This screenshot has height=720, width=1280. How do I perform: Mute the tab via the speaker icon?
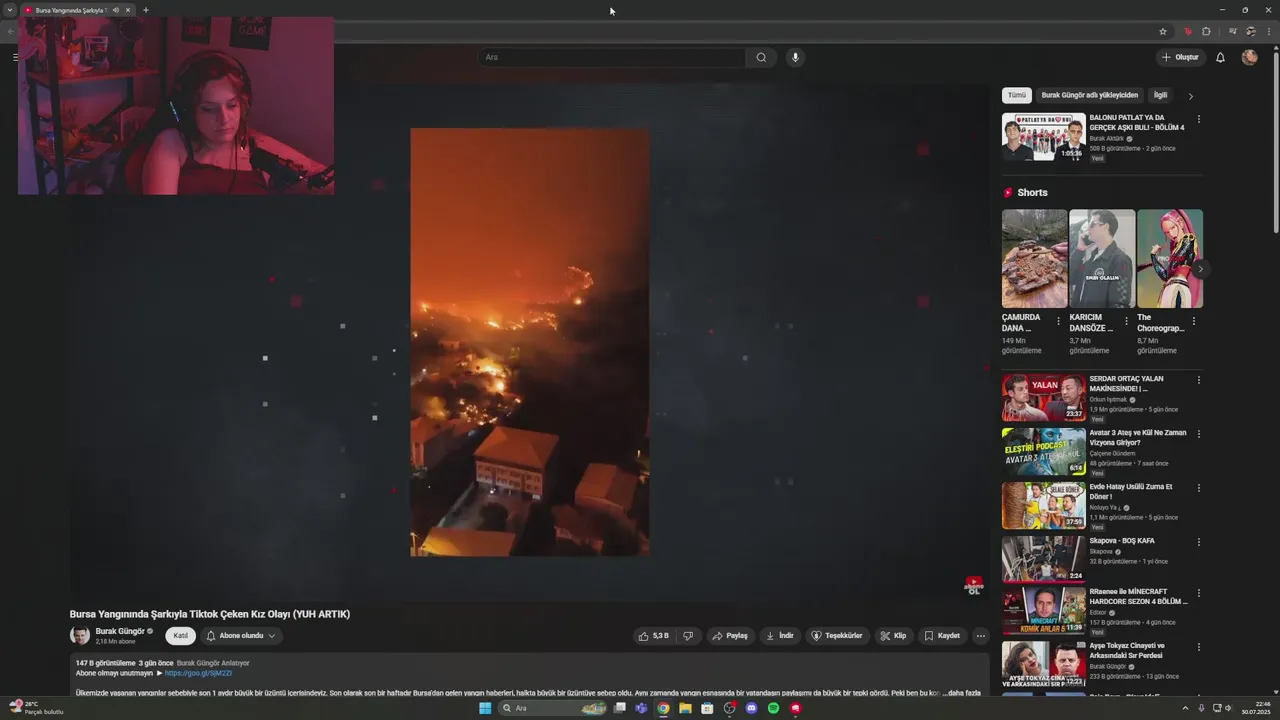tap(116, 10)
